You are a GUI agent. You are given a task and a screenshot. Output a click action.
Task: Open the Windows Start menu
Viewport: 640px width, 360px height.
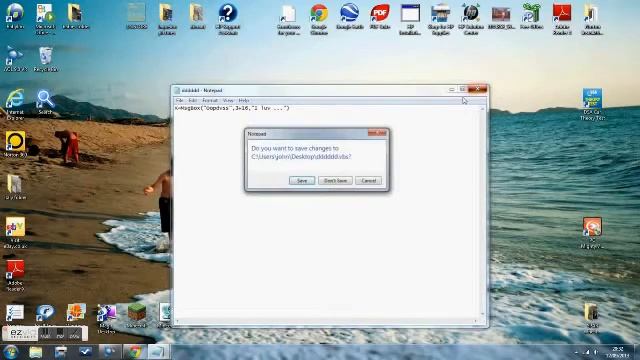click(x=11, y=352)
